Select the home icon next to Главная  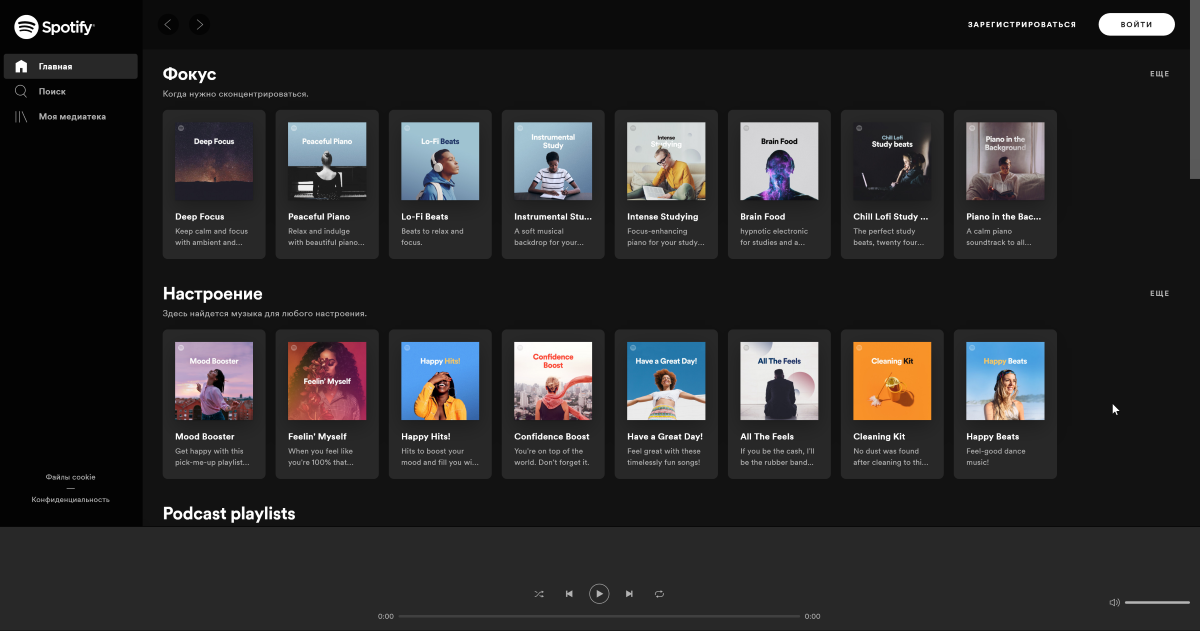click(21, 65)
